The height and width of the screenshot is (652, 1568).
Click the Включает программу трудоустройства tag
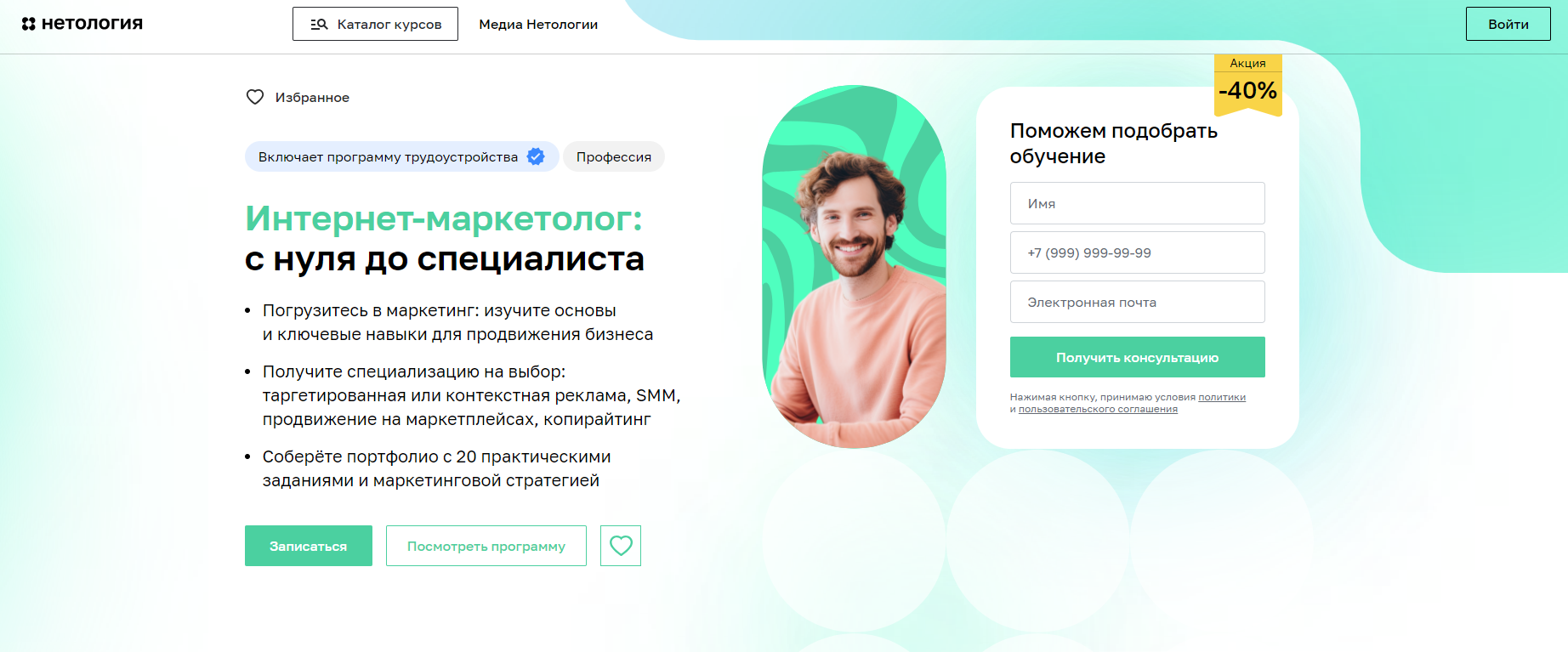[x=401, y=156]
